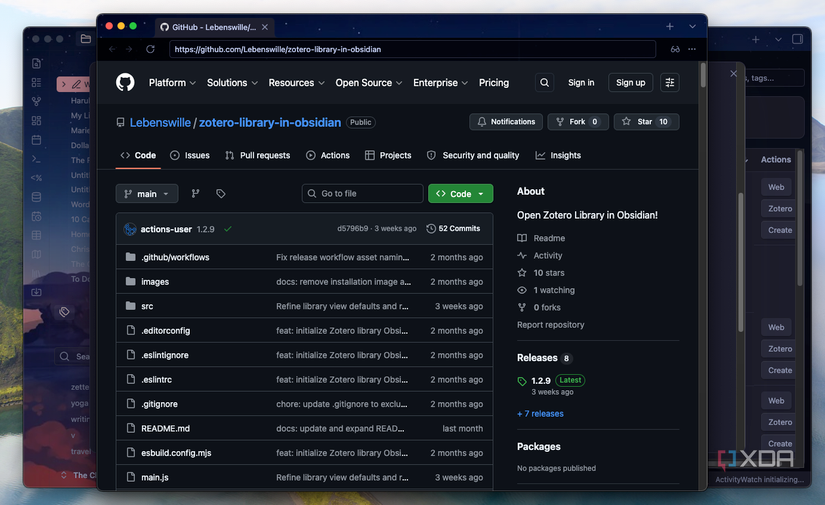
Task: View tags using the tag icon
Action: pyautogui.click(x=220, y=194)
